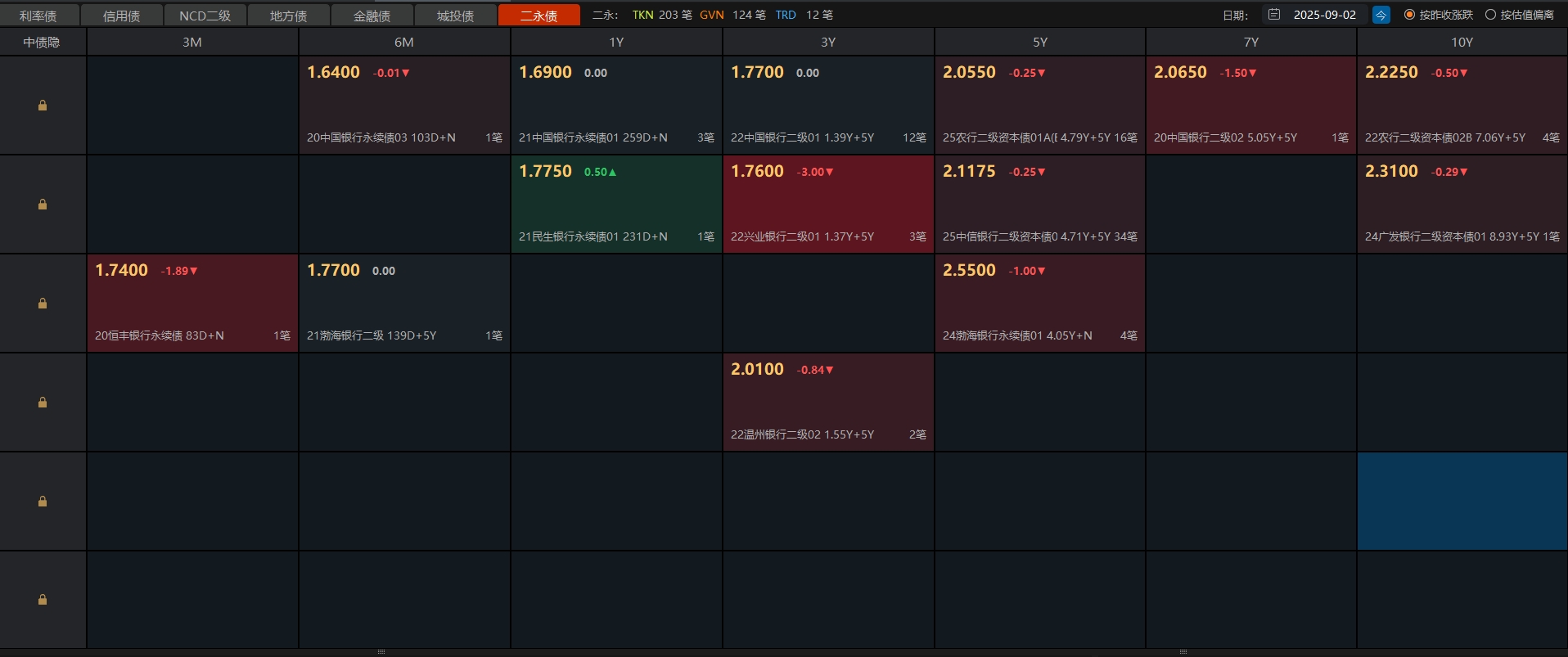This screenshot has width=1568, height=657.
Task: Open the calendar icon beside the date
Action: [1274, 15]
